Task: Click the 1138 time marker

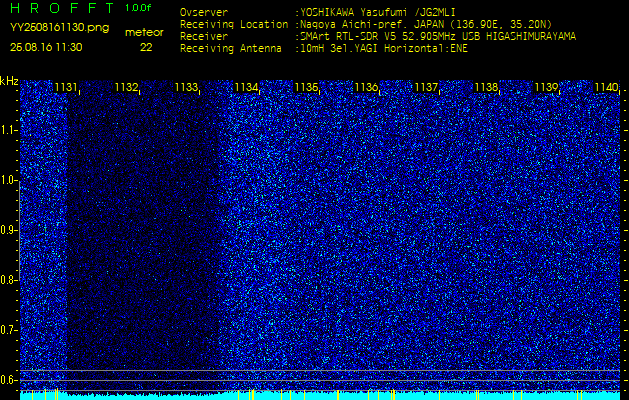Action: click(x=486, y=87)
